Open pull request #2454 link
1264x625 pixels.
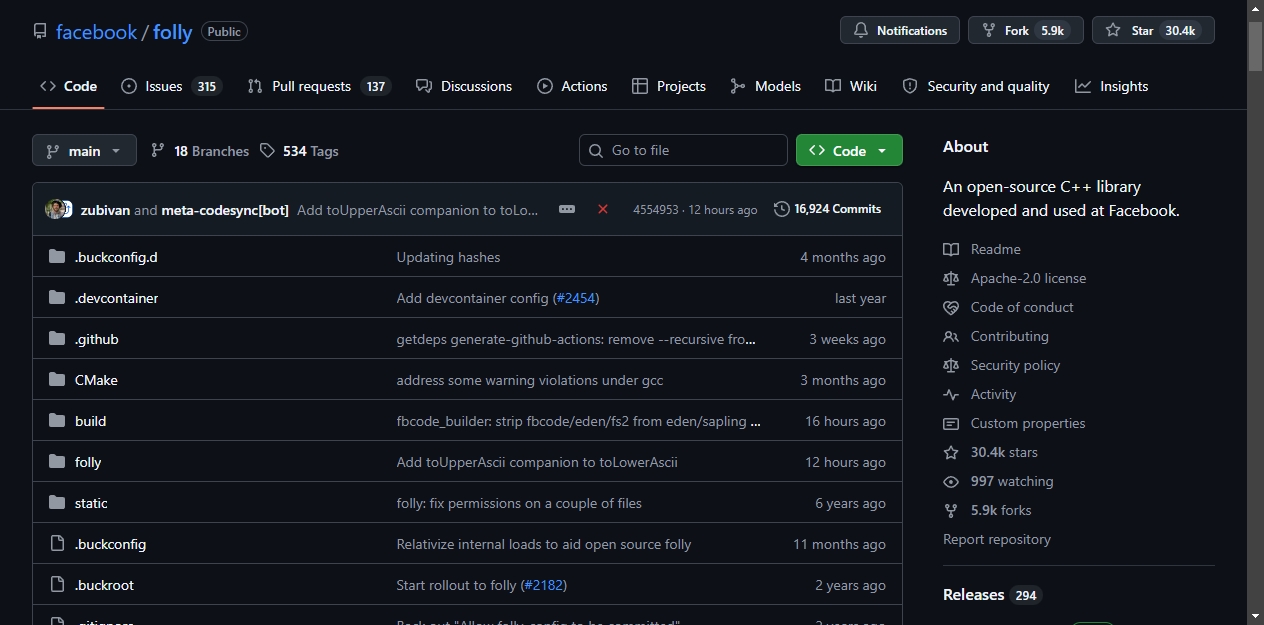576,298
